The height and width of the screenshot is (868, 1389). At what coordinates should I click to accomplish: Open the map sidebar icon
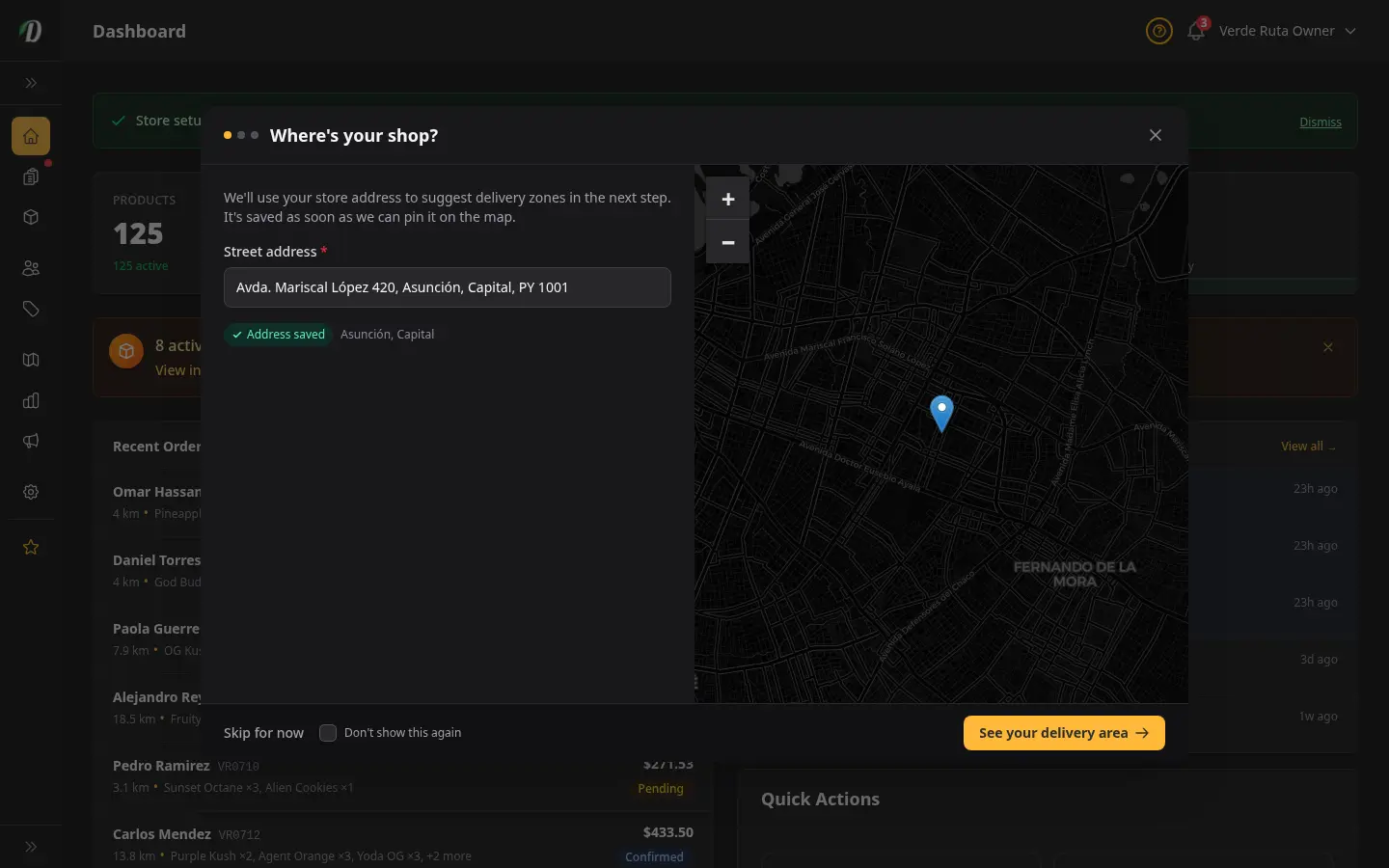(x=31, y=360)
